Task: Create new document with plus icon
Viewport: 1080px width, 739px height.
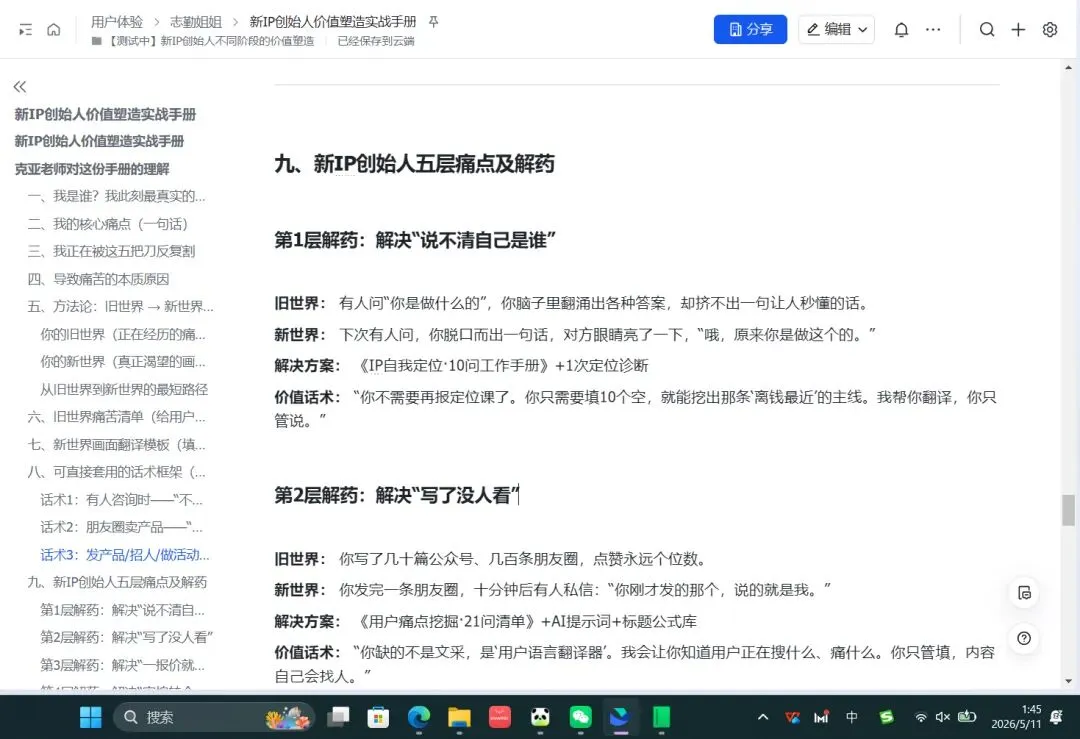Action: tap(1018, 30)
